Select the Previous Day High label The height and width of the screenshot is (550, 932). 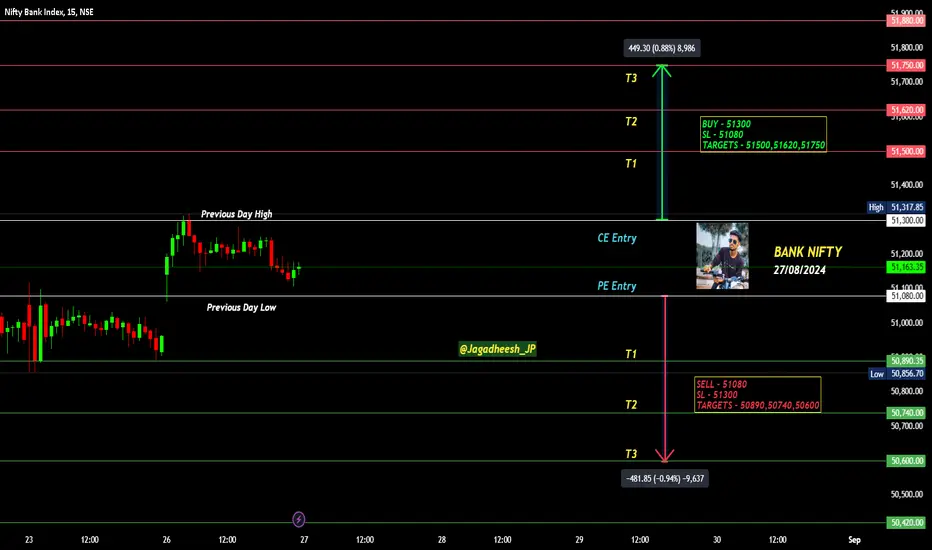coord(237,214)
